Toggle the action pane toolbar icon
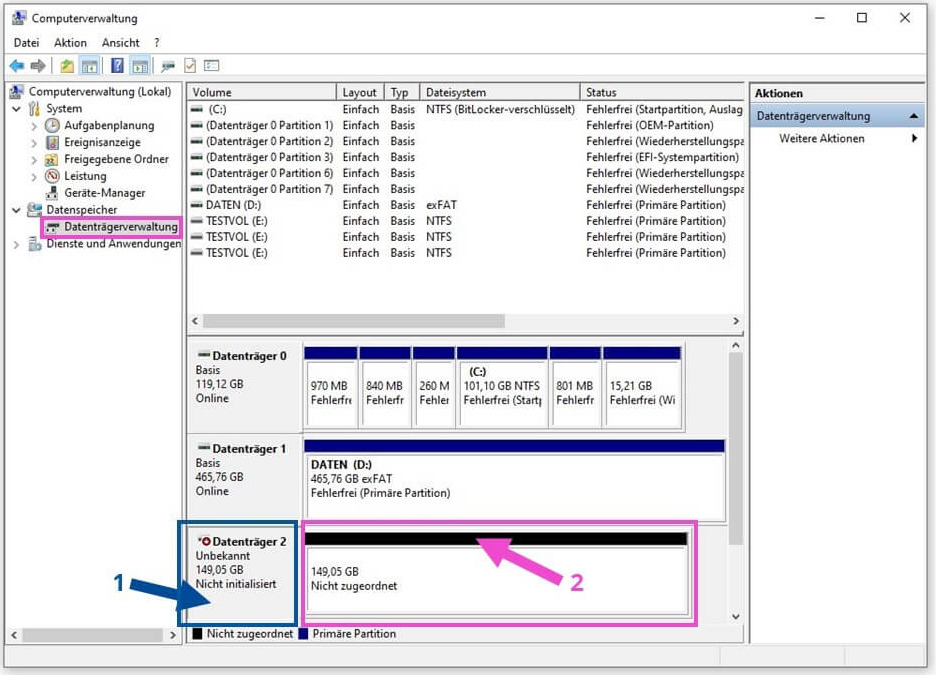 pos(140,66)
